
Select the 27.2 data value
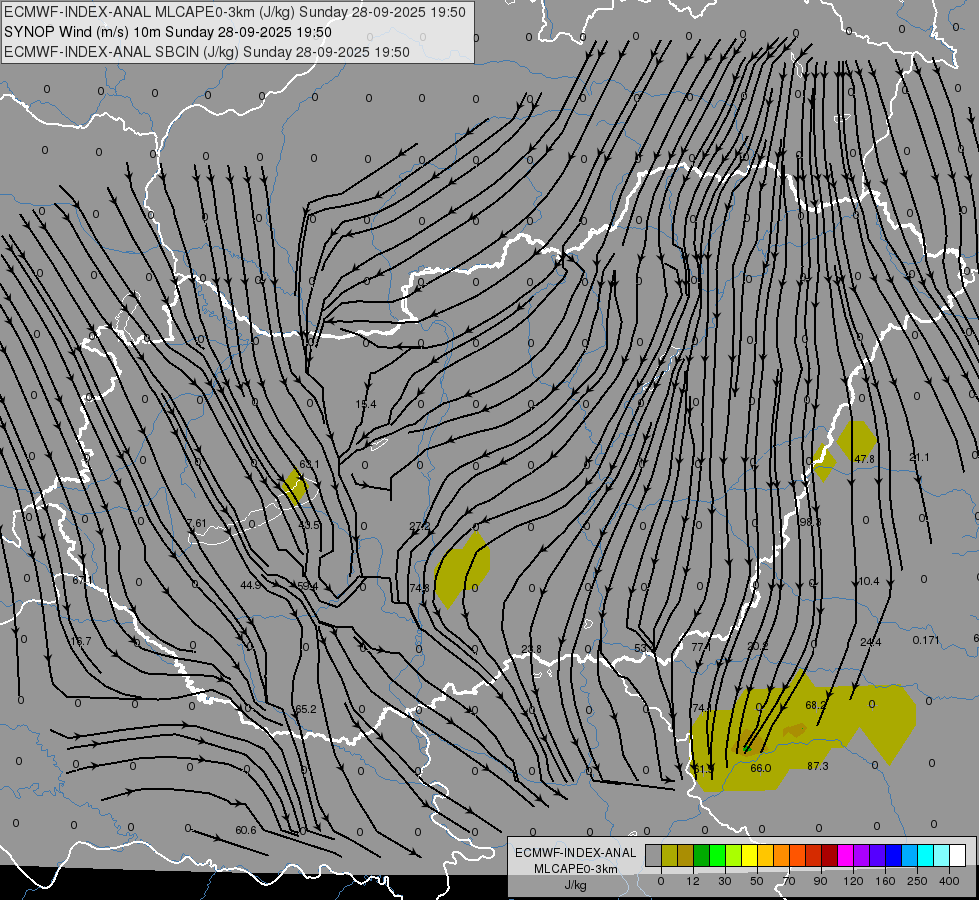pos(420,526)
